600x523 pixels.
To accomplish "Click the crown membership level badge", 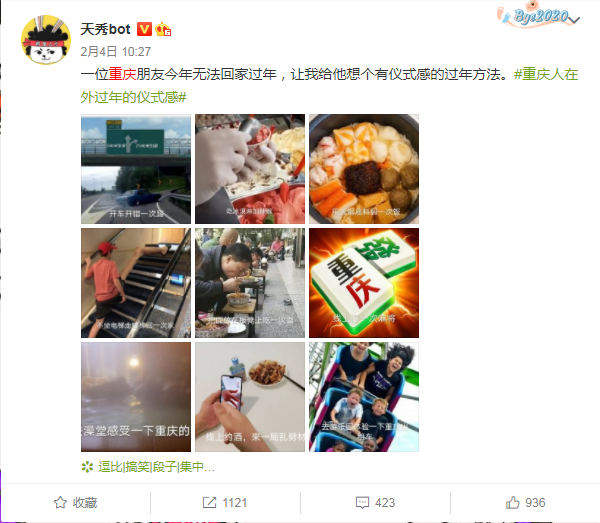I will [163, 29].
